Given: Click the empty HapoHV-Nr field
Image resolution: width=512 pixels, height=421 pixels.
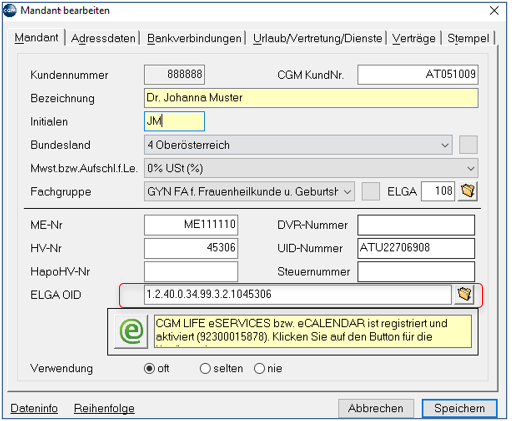Looking at the screenshot, I should 191,272.
